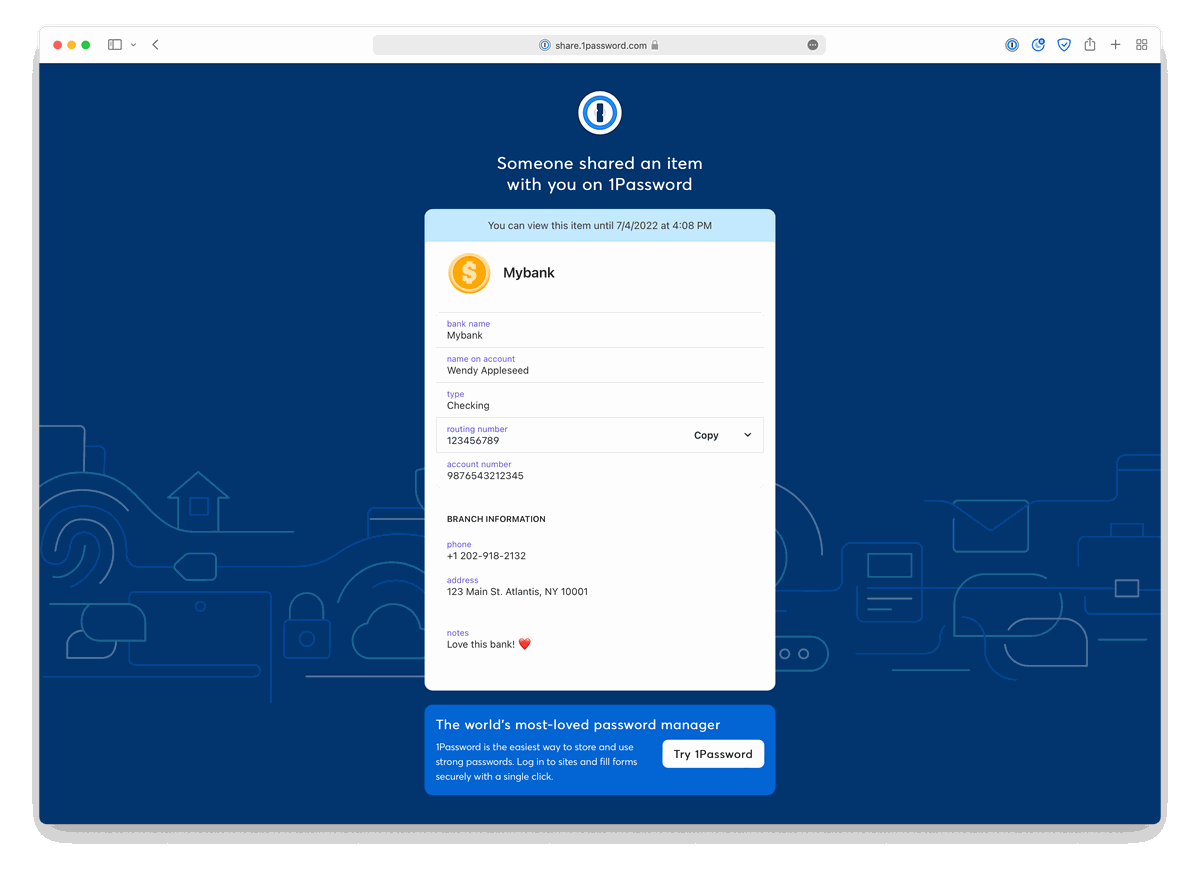Open the Safari Share icon

(x=1090, y=45)
